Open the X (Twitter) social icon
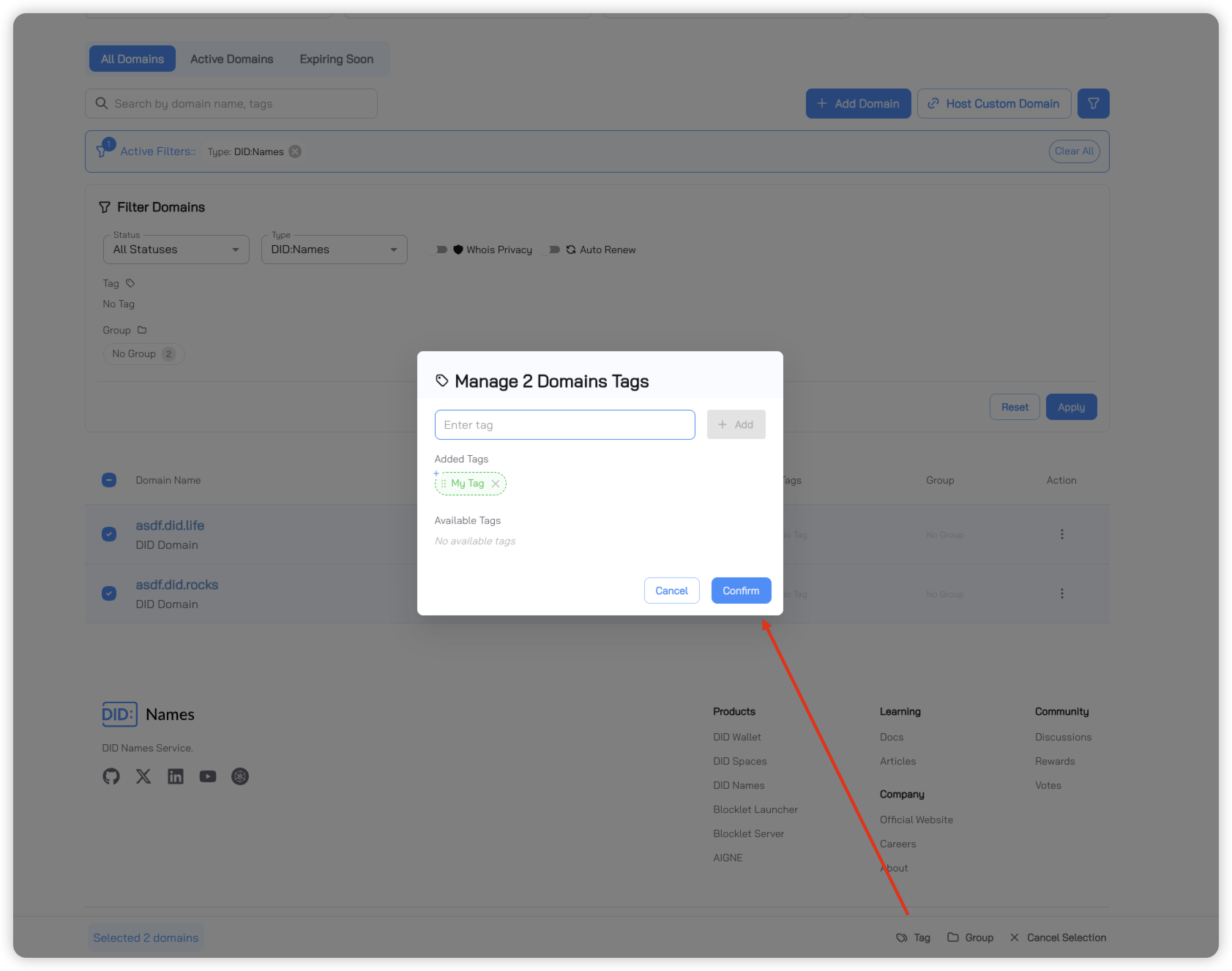This screenshot has height=971, width=1232. (143, 776)
